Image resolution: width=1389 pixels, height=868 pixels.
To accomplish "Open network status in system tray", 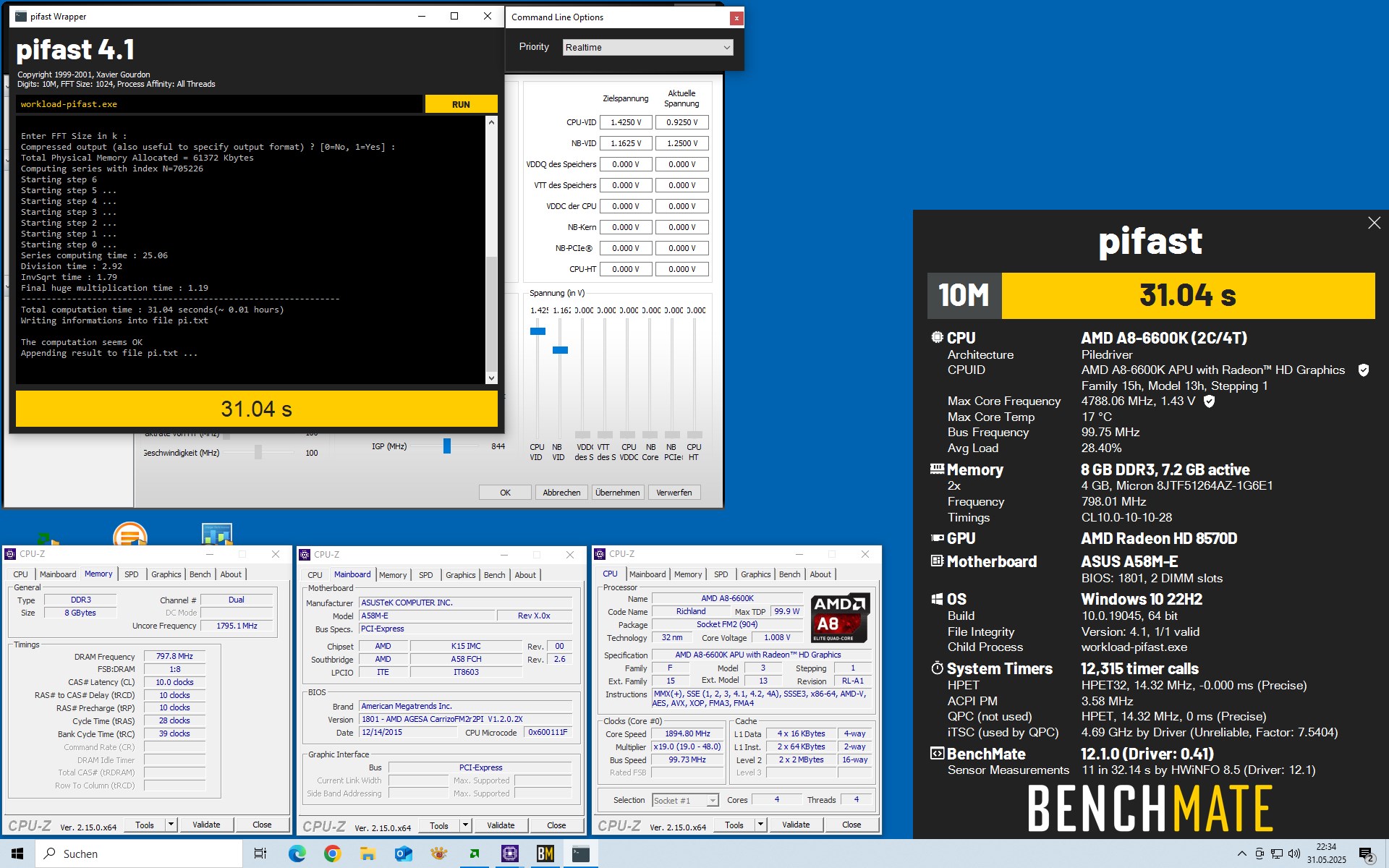I will [x=1277, y=854].
